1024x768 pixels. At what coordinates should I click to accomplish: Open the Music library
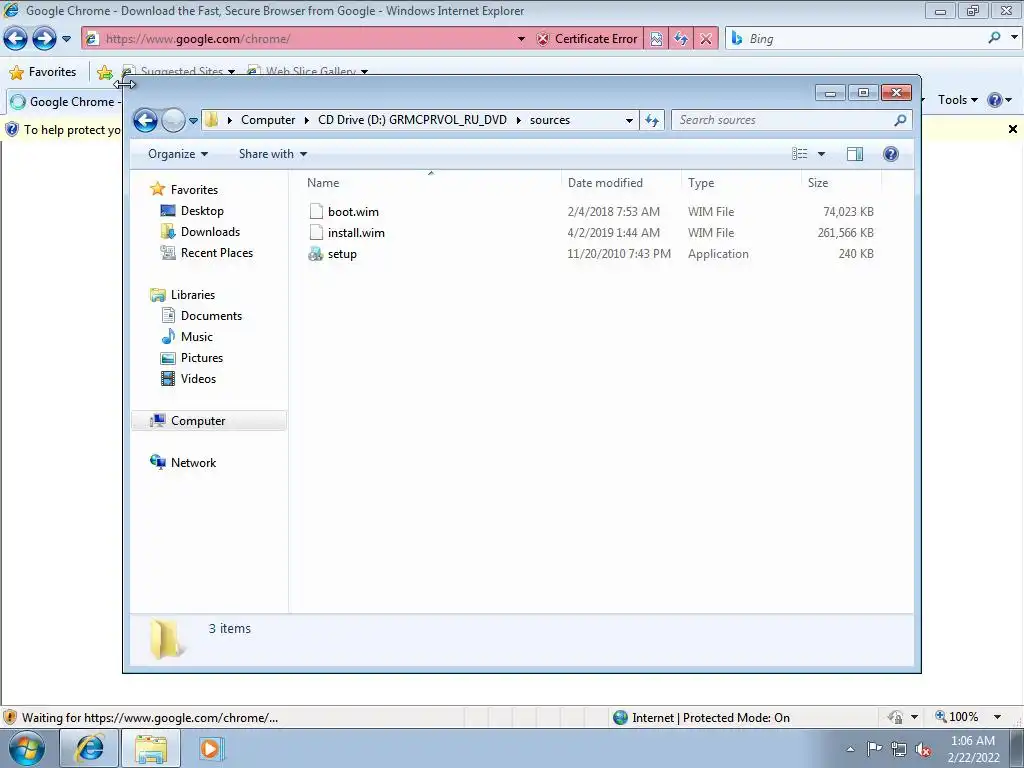pos(197,337)
